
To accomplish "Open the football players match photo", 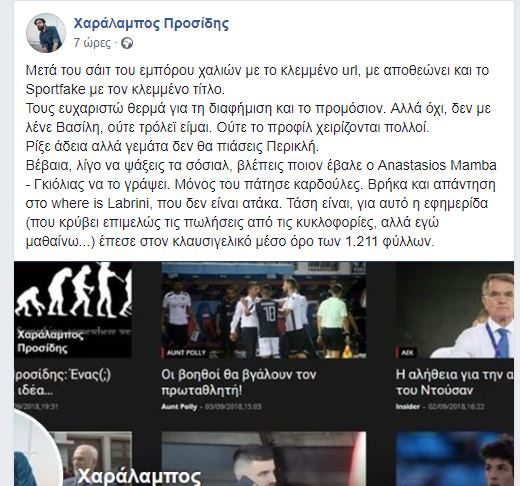I will (x=264, y=310).
